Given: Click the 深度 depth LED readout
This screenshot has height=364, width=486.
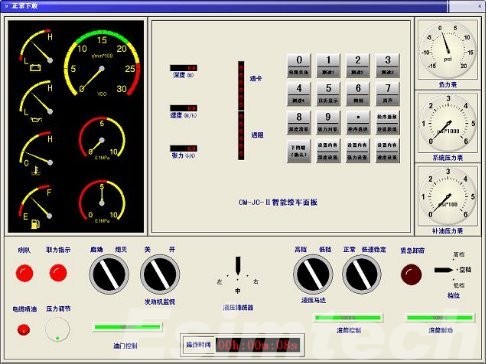Looking at the screenshot, I should coord(183,68).
